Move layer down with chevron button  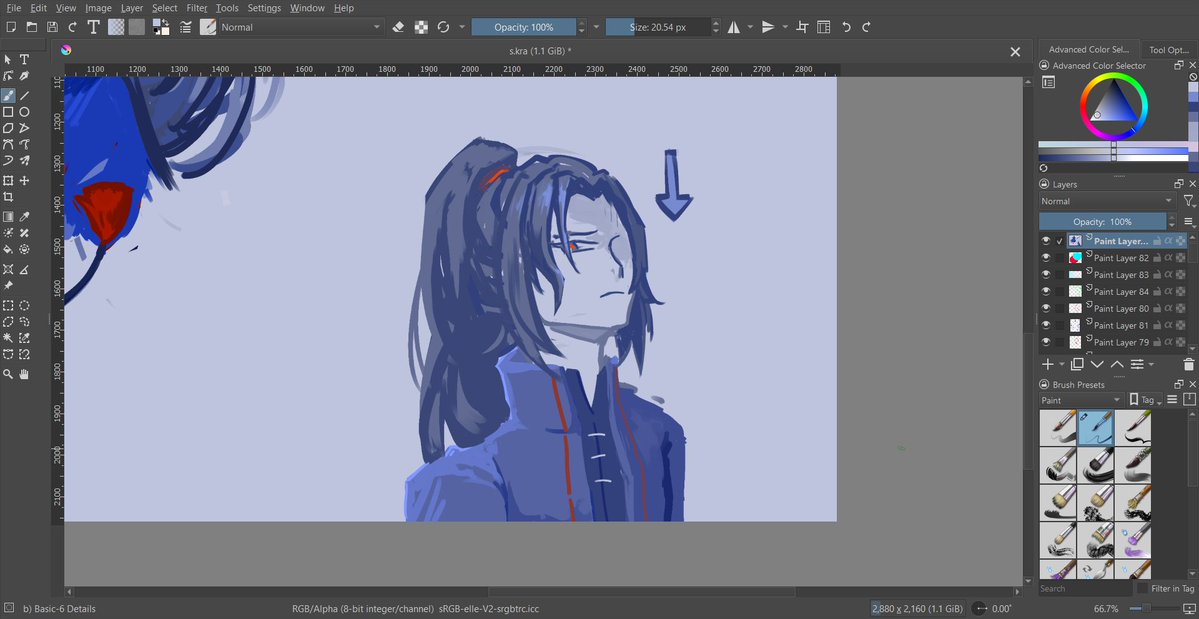point(1097,365)
